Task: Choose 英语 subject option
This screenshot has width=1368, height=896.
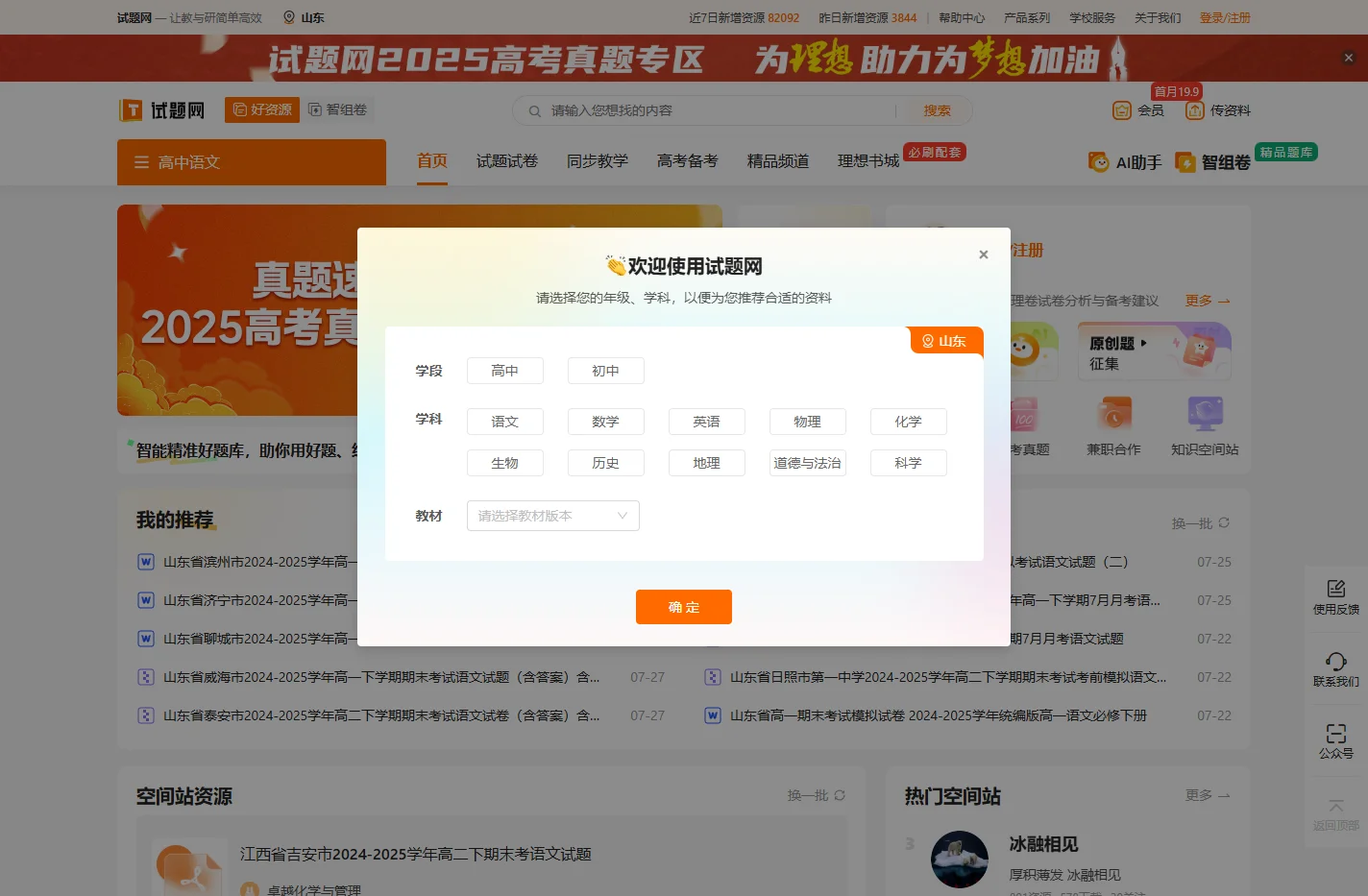Action: [x=706, y=422]
